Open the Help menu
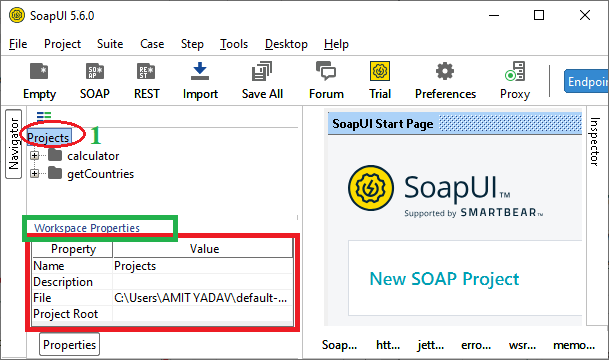 tap(336, 44)
